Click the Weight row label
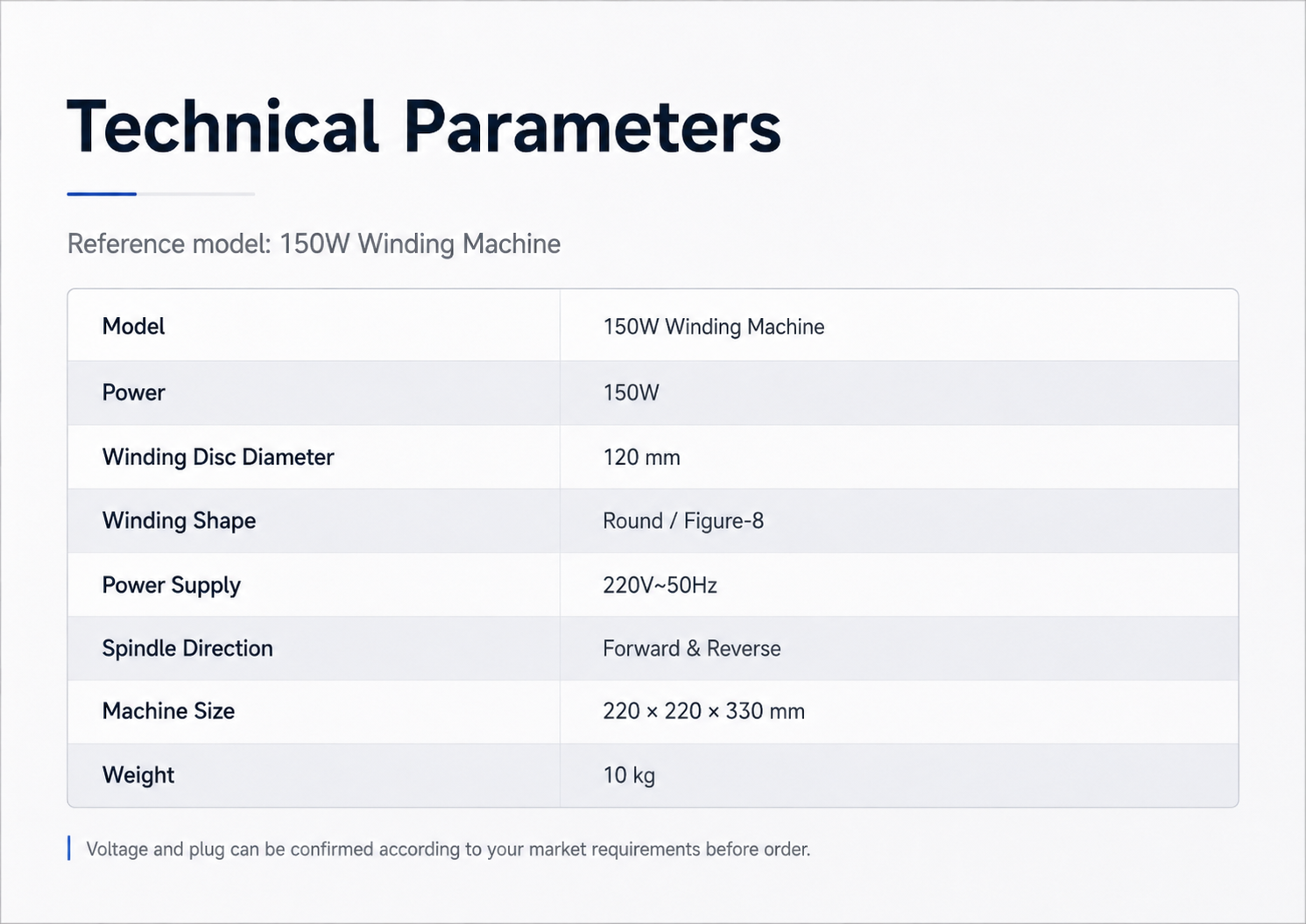The height and width of the screenshot is (924, 1306). [138, 775]
